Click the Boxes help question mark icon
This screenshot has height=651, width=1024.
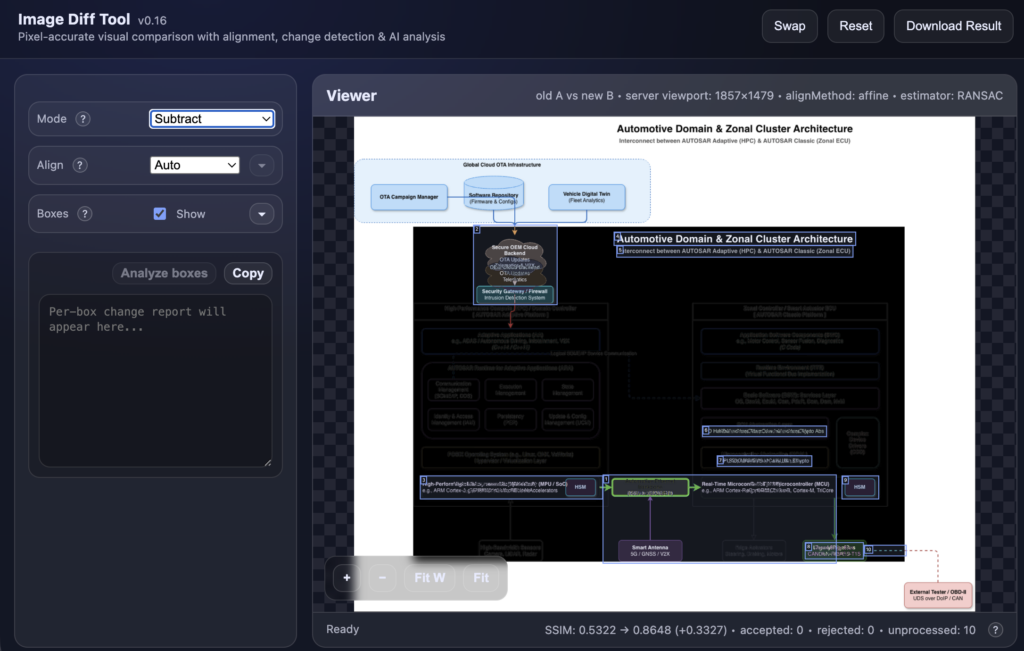pos(84,214)
